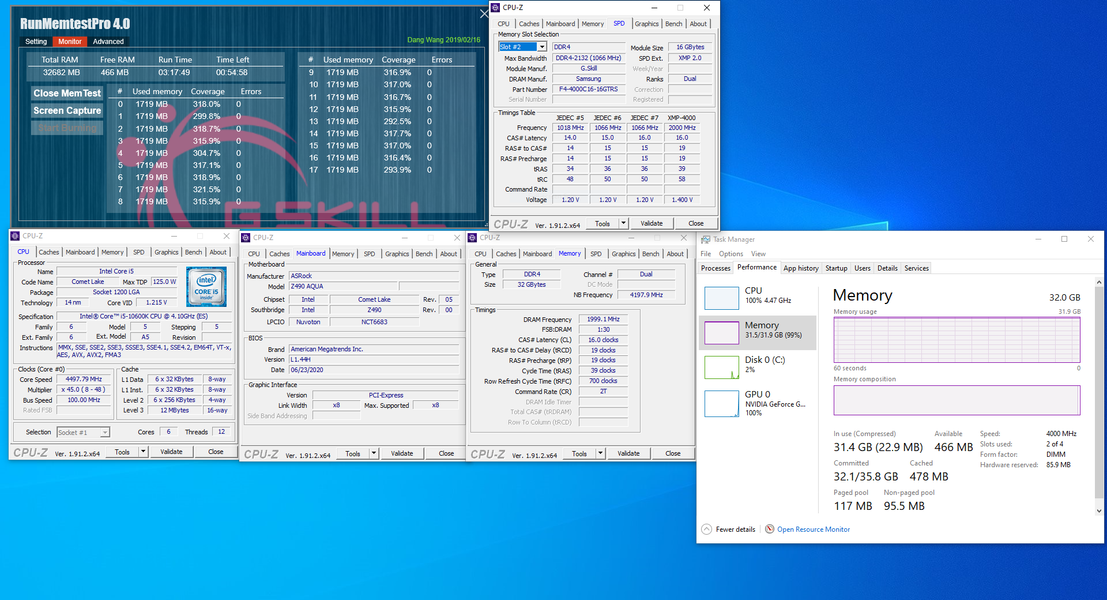Click CPU-Z app icon in the SPD window

[494, 8]
